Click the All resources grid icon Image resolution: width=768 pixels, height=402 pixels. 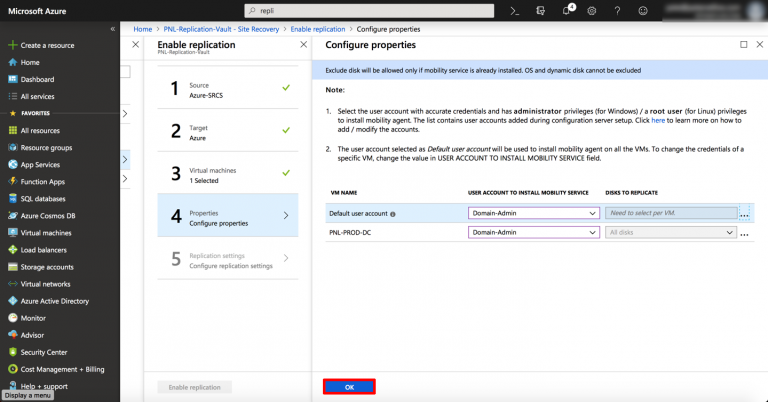13,130
